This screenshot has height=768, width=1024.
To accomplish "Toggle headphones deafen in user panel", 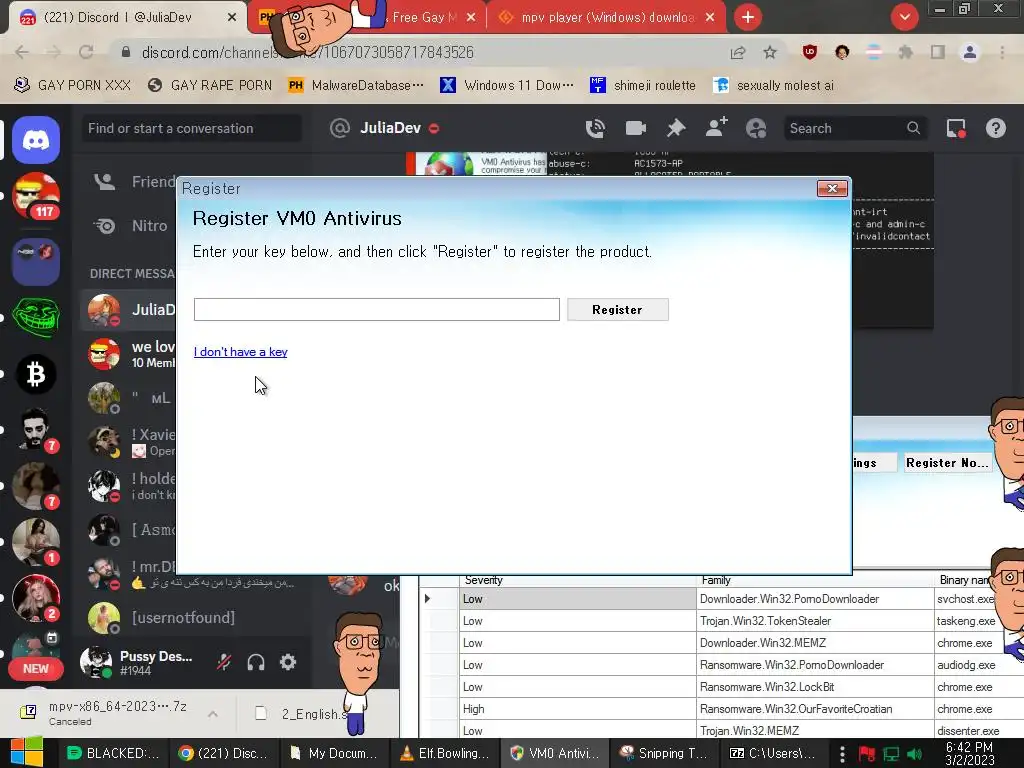I will pos(256,662).
